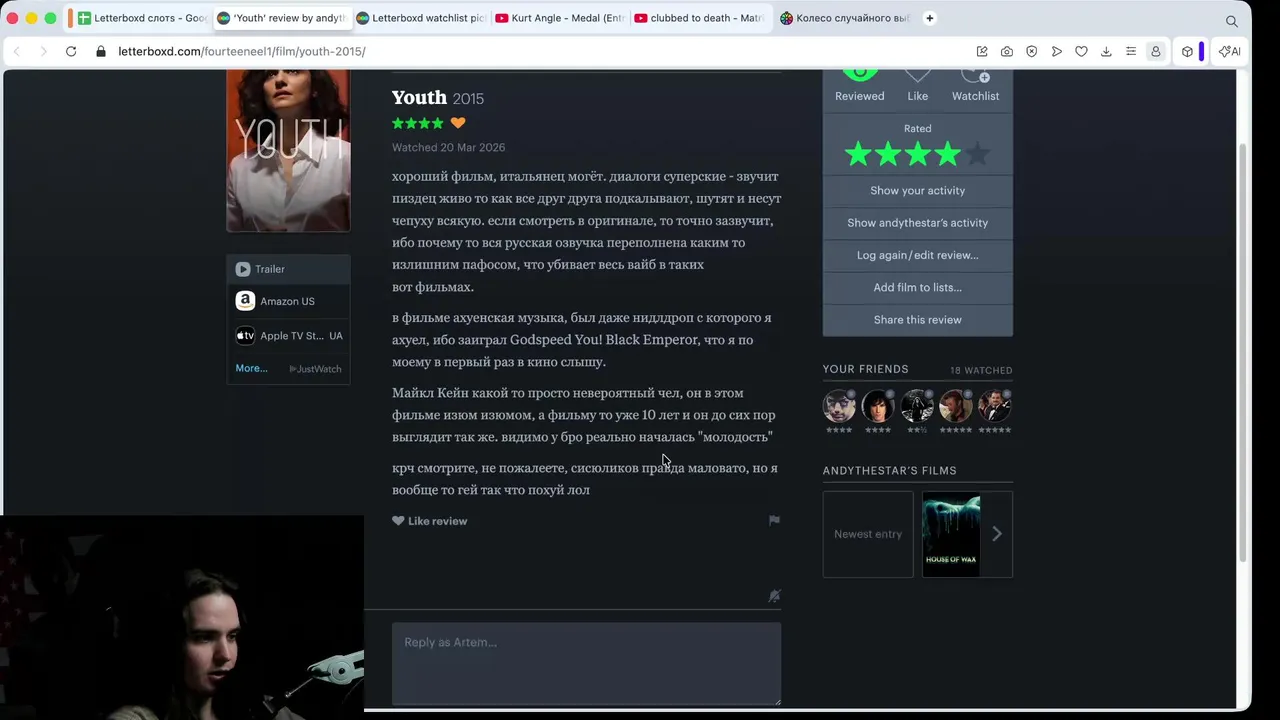This screenshot has width=1280, height=720.
Task: Advance andythestar's films with the chevron
Action: click(x=997, y=534)
